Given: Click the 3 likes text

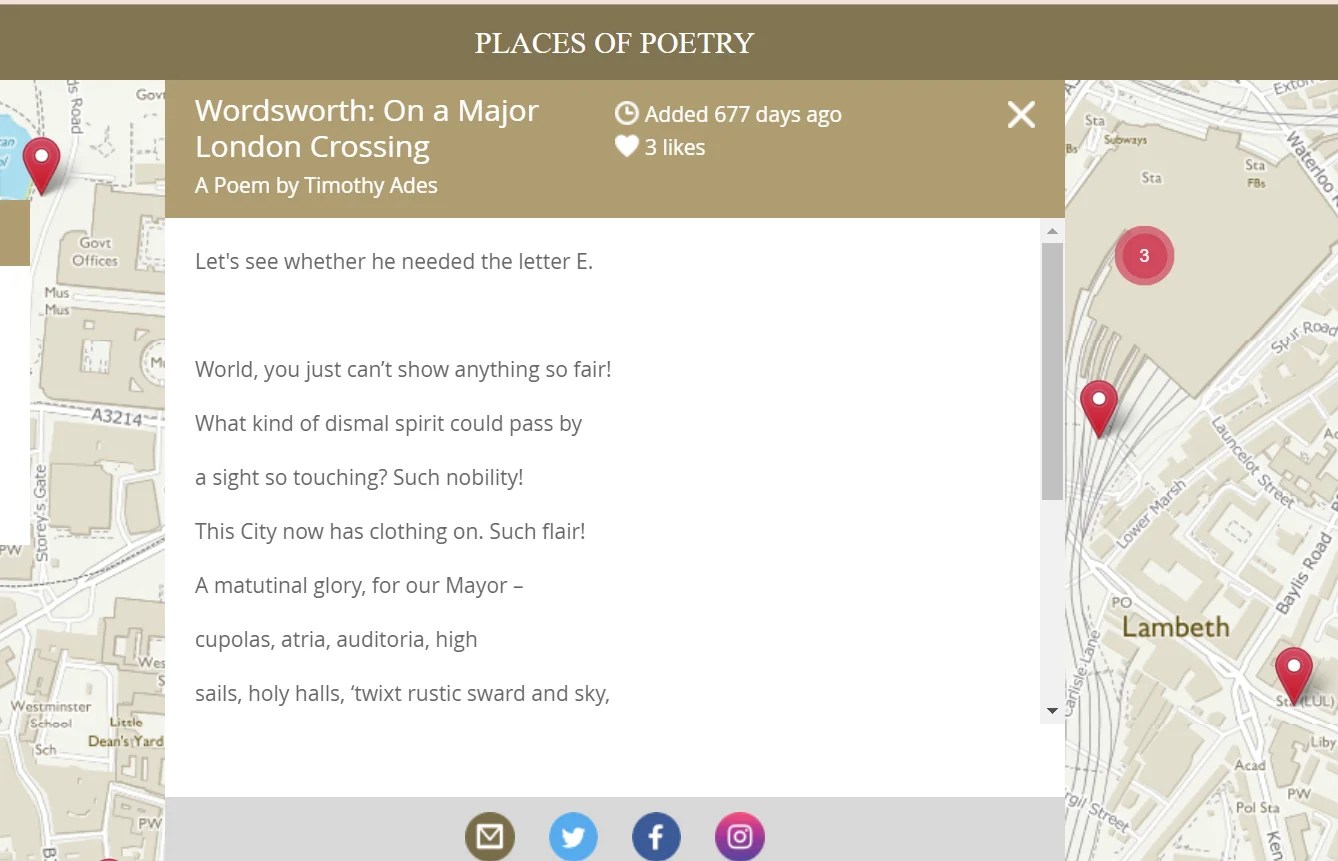Looking at the screenshot, I should click(x=675, y=147).
